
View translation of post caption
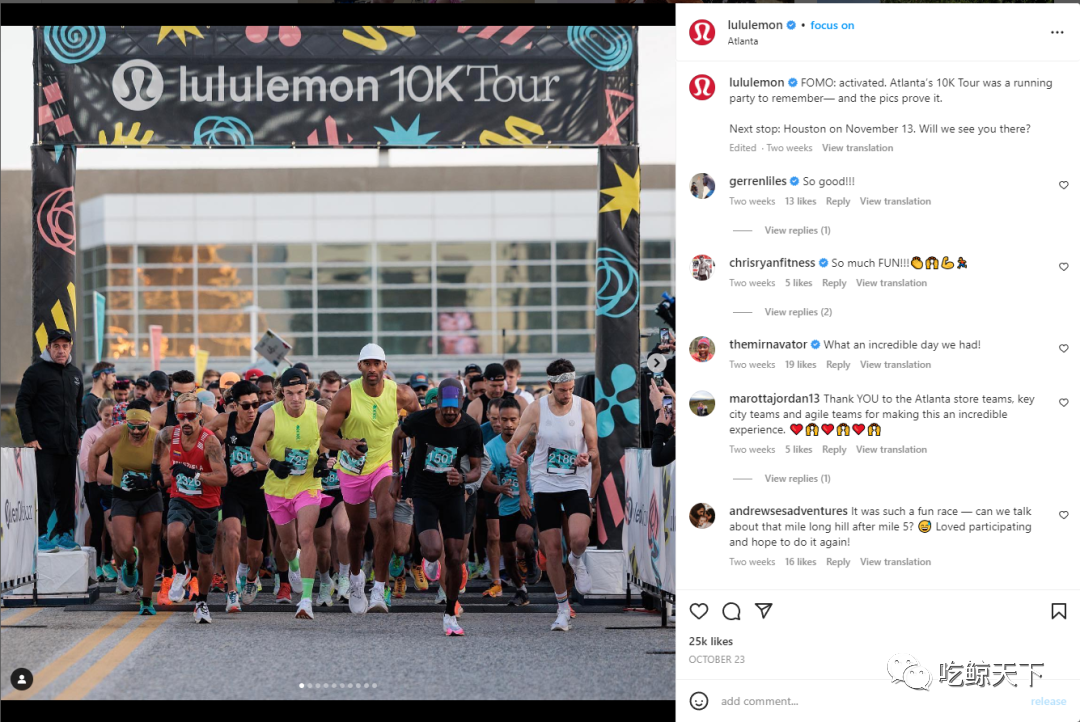(857, 148)
